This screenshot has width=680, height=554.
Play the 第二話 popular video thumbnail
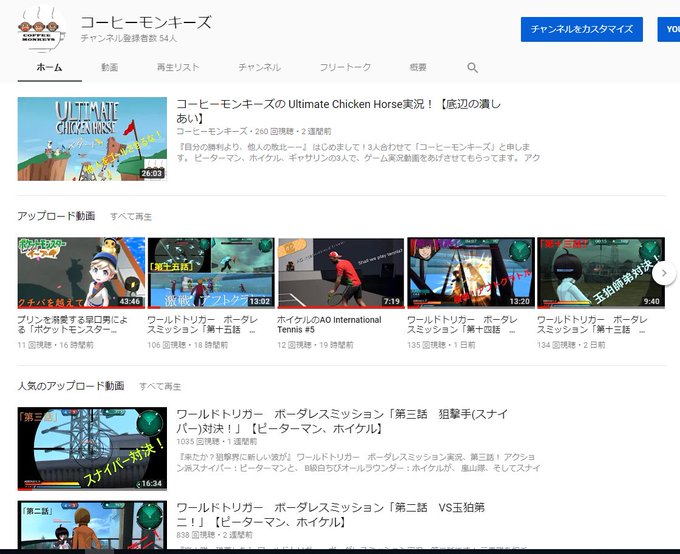point(92,524)
